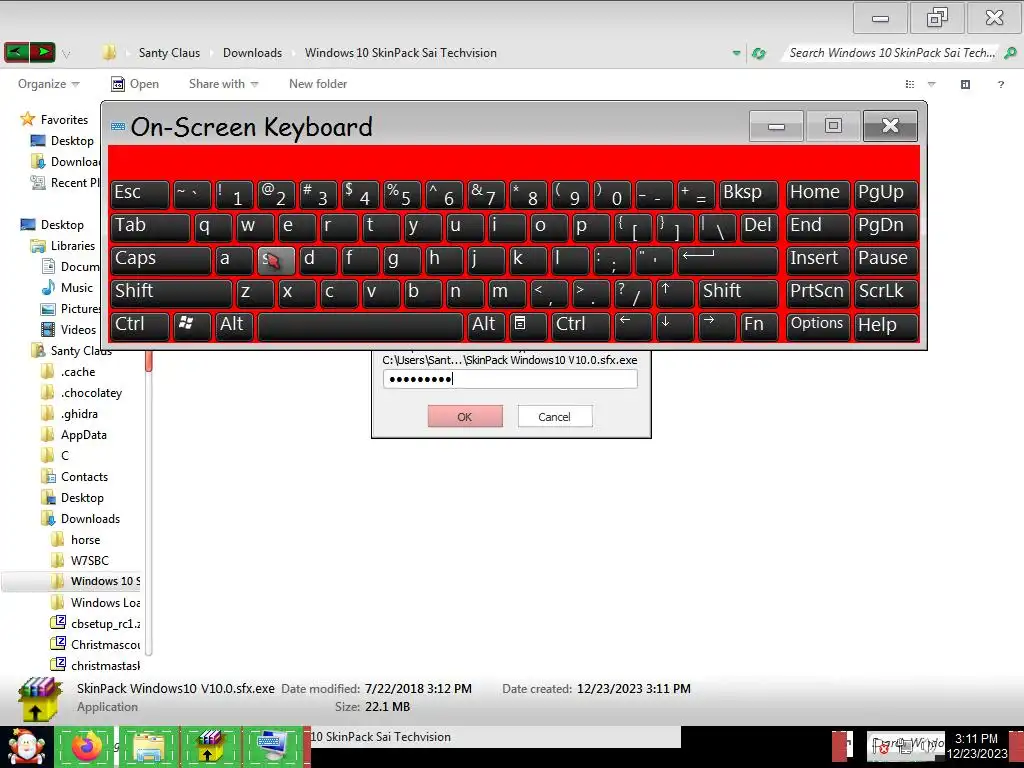Viewport: 1024px width, 768px height.
Task: Toggle the left Alt key
Action: 235,326
